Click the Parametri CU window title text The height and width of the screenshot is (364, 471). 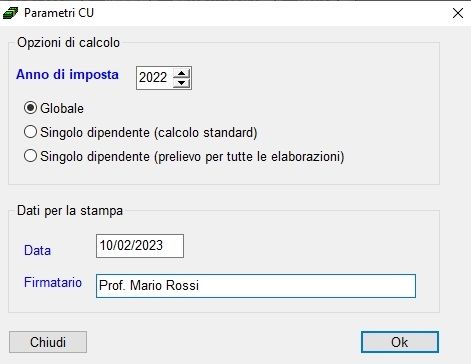pos(59,13)
